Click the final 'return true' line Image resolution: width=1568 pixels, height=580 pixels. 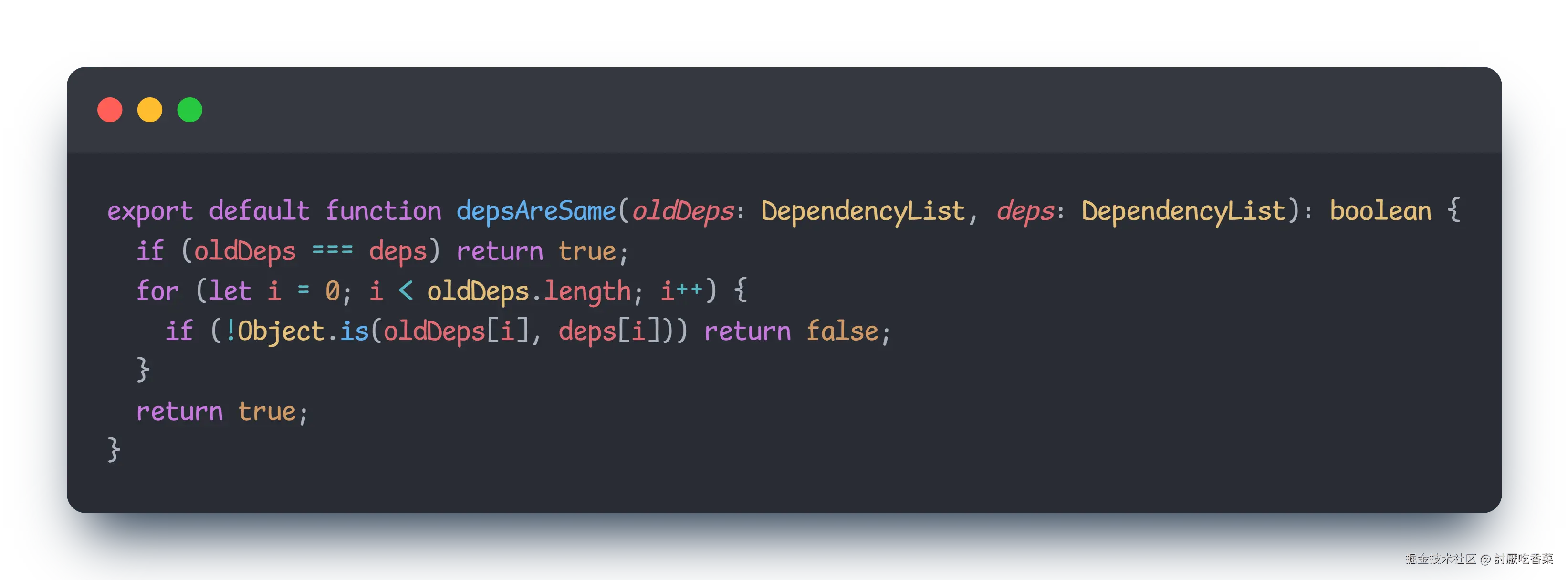pos(221,412)
